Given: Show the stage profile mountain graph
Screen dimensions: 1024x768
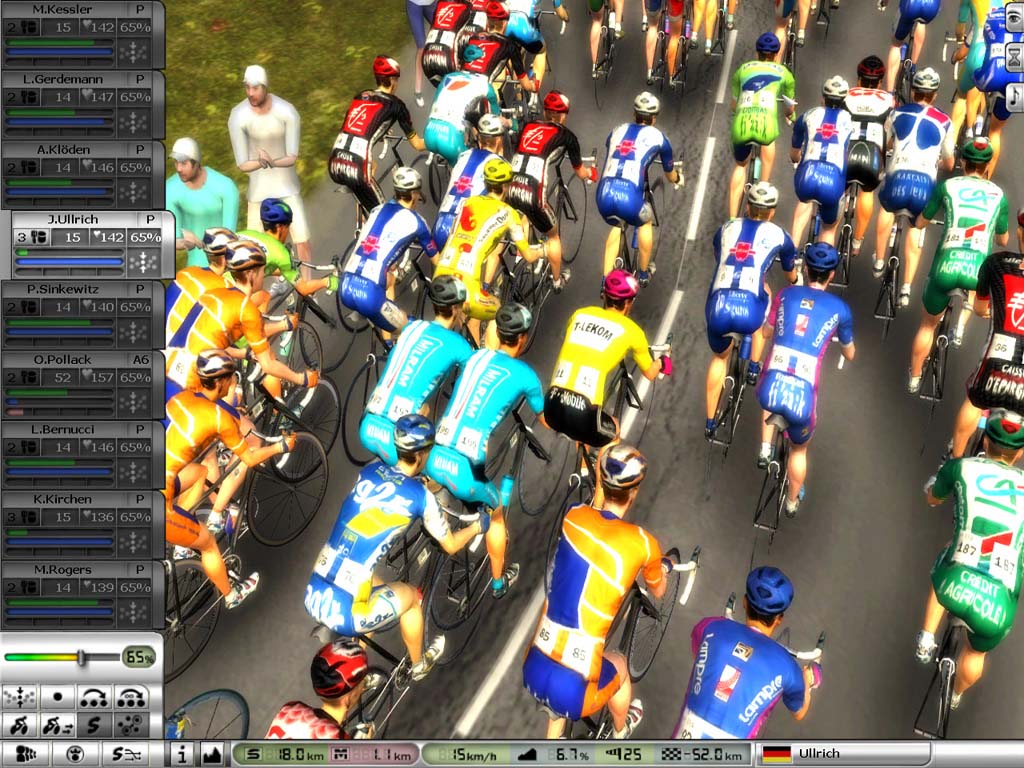Looking at the screenshot, I should click(x=211, y=754).
